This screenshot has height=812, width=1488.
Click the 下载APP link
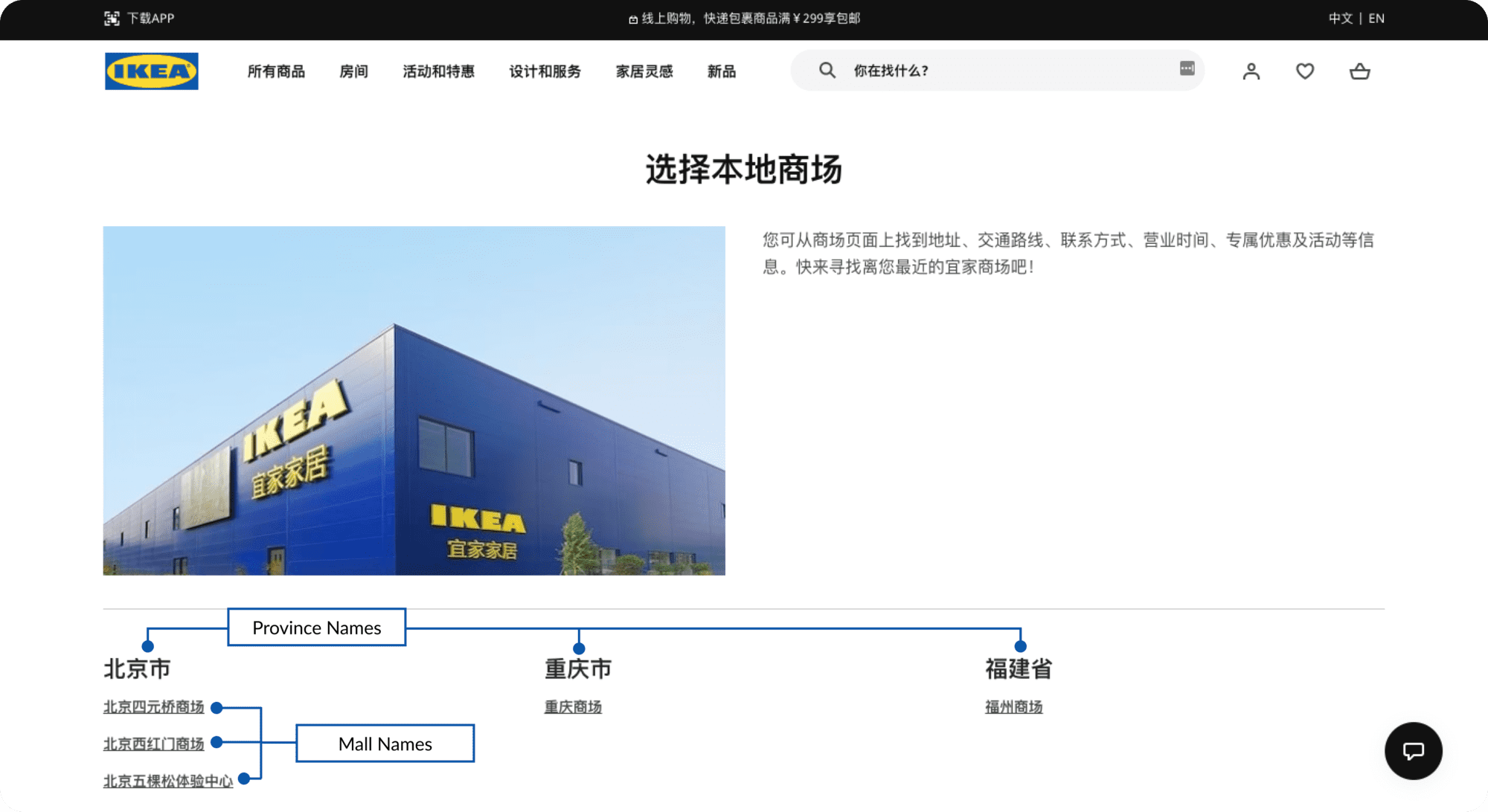click(x=150, y=19)
